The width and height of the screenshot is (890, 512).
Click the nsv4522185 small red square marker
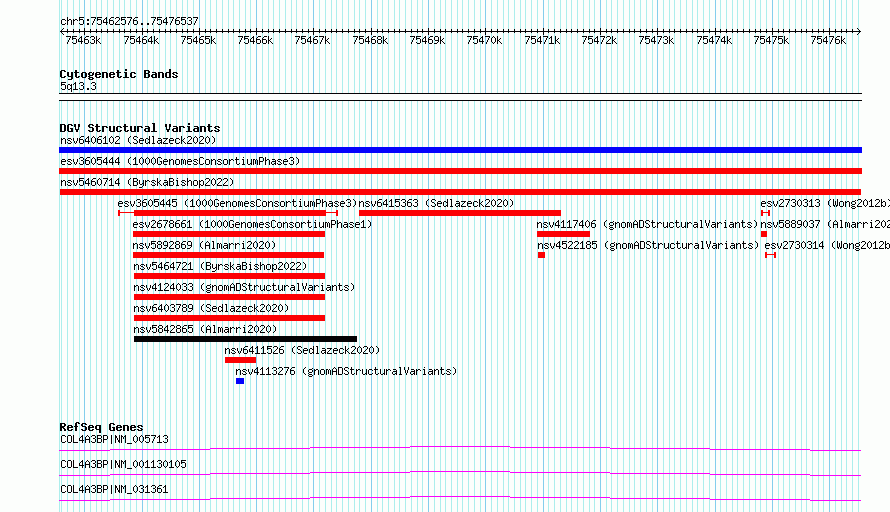coord(541,255)
